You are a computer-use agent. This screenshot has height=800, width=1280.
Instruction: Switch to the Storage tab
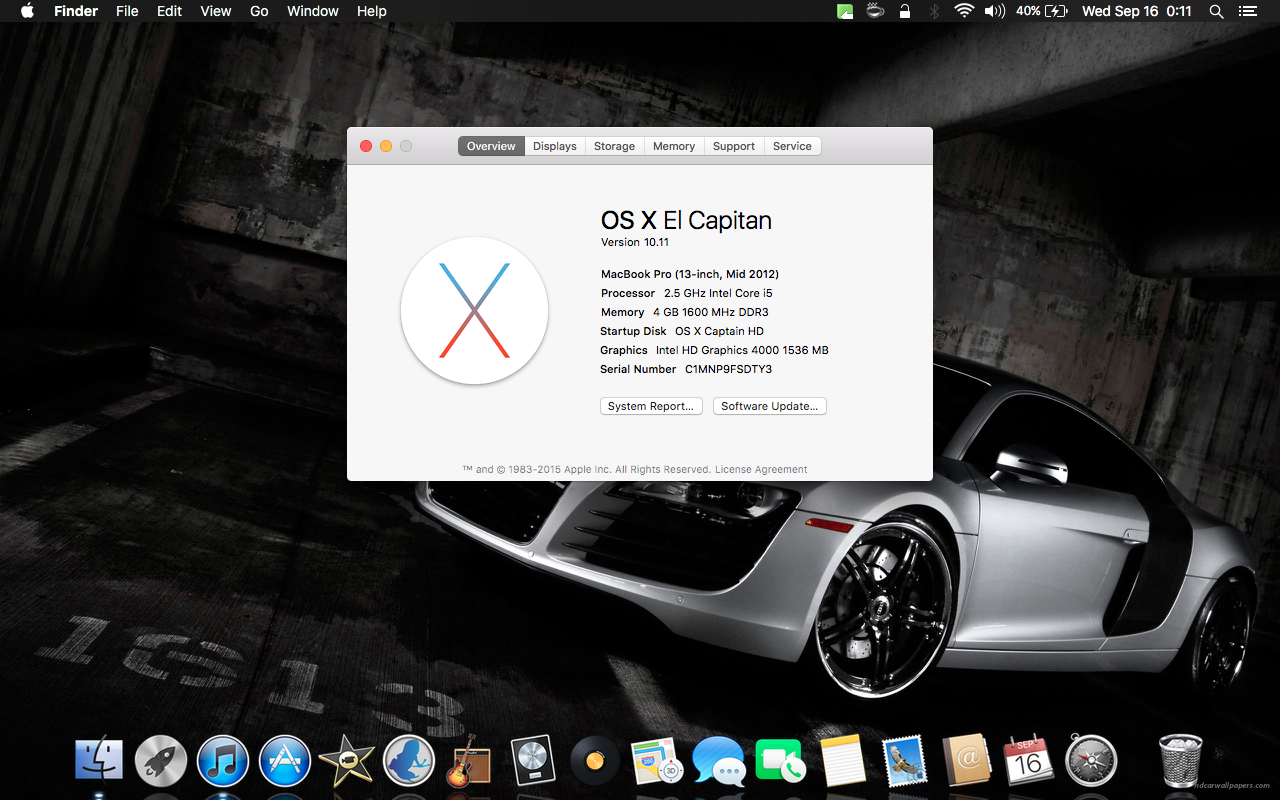click(614, 146)
